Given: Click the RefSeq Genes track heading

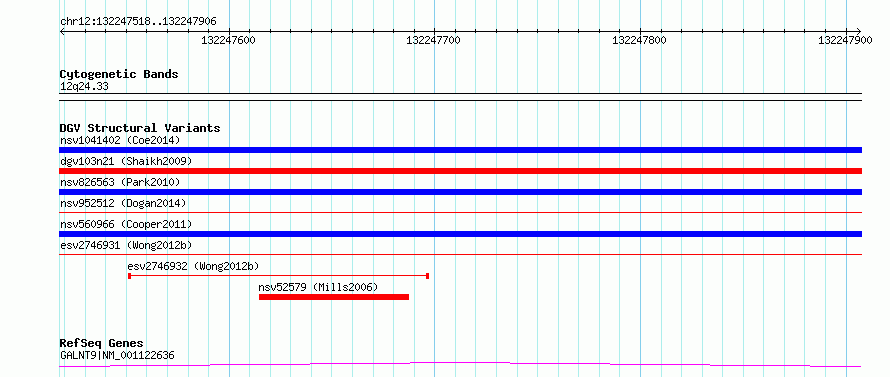Looking at the screenshot, I should (102, 344).
